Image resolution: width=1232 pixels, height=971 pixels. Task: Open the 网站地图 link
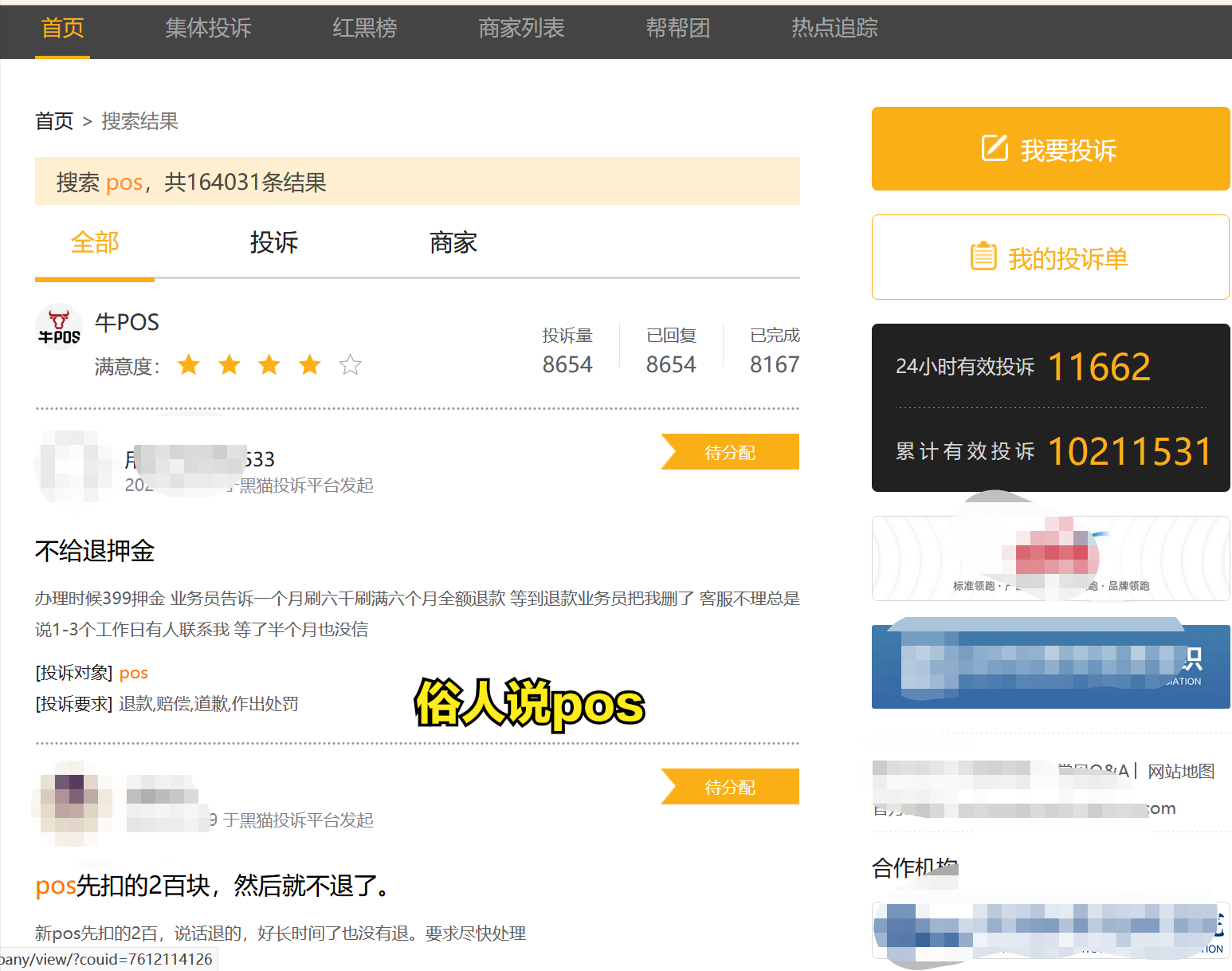point(1181,771)
